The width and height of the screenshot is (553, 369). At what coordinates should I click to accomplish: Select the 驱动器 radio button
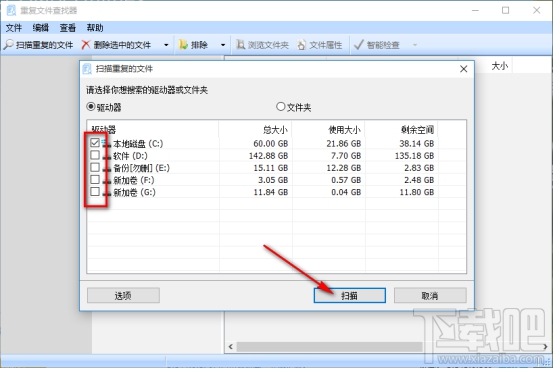point(91,107)
